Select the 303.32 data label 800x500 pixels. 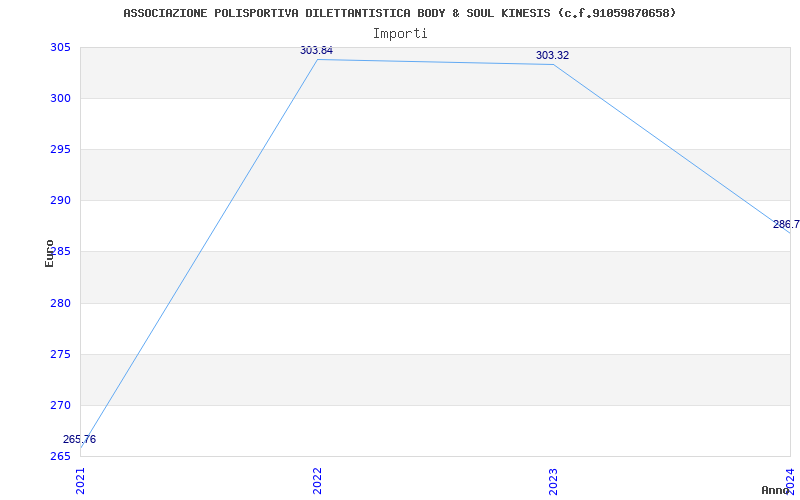click(552, 55)
